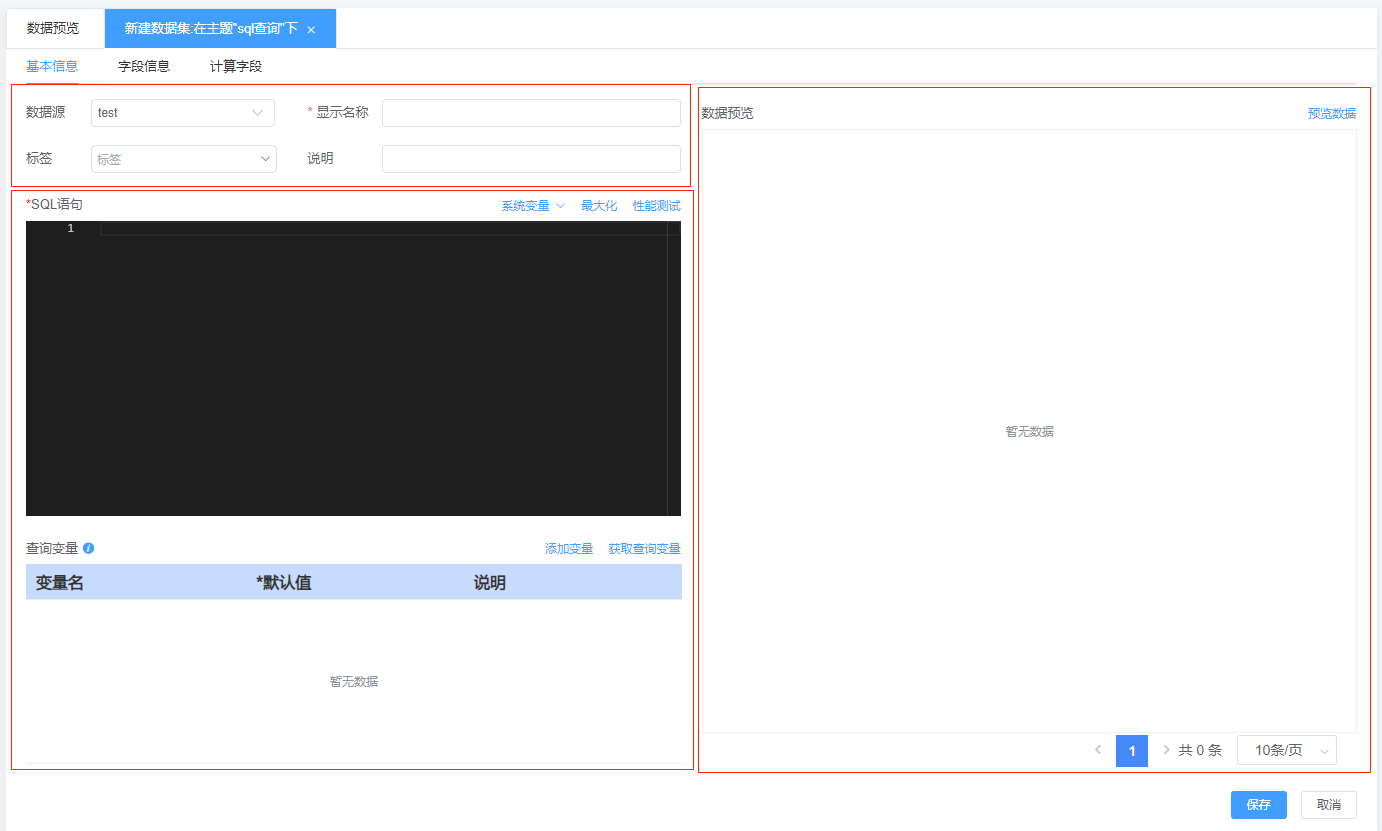This screenshot has height=831, width=1382.
Task: Switch to the 数据预览 tab
Action: 53,28
